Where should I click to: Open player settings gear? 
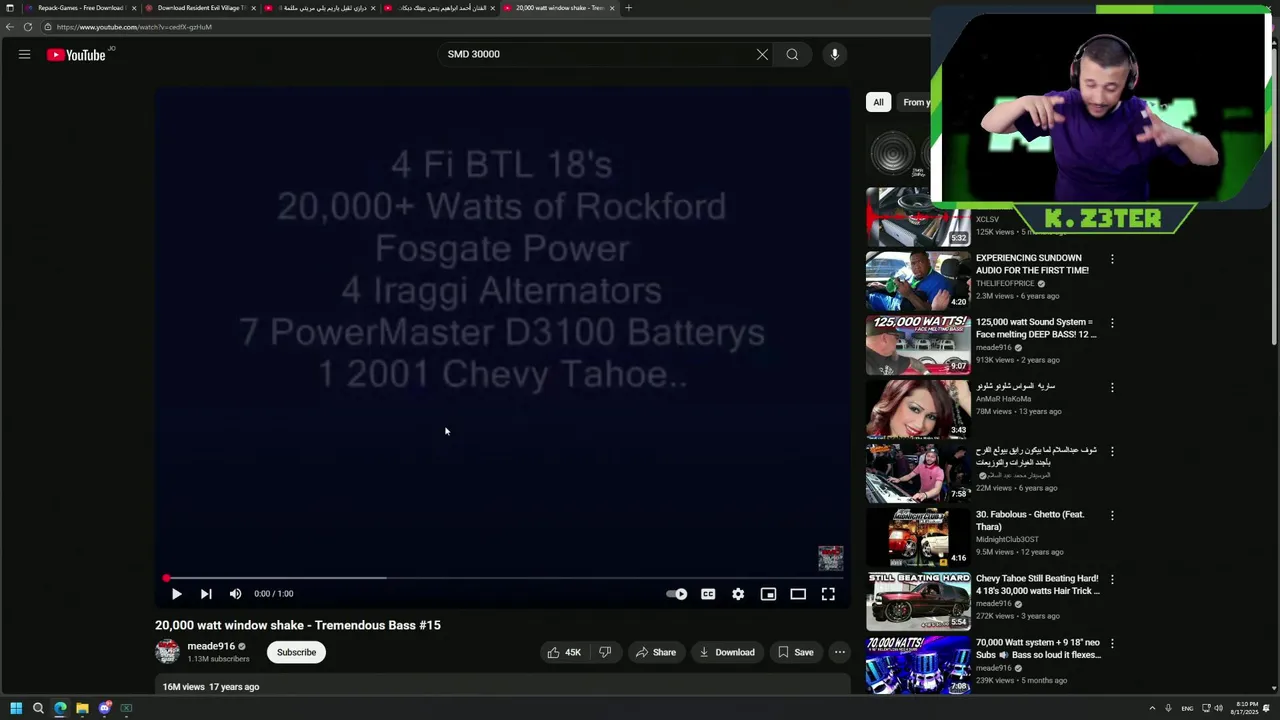pyautogui.click(x=738, y=594)
